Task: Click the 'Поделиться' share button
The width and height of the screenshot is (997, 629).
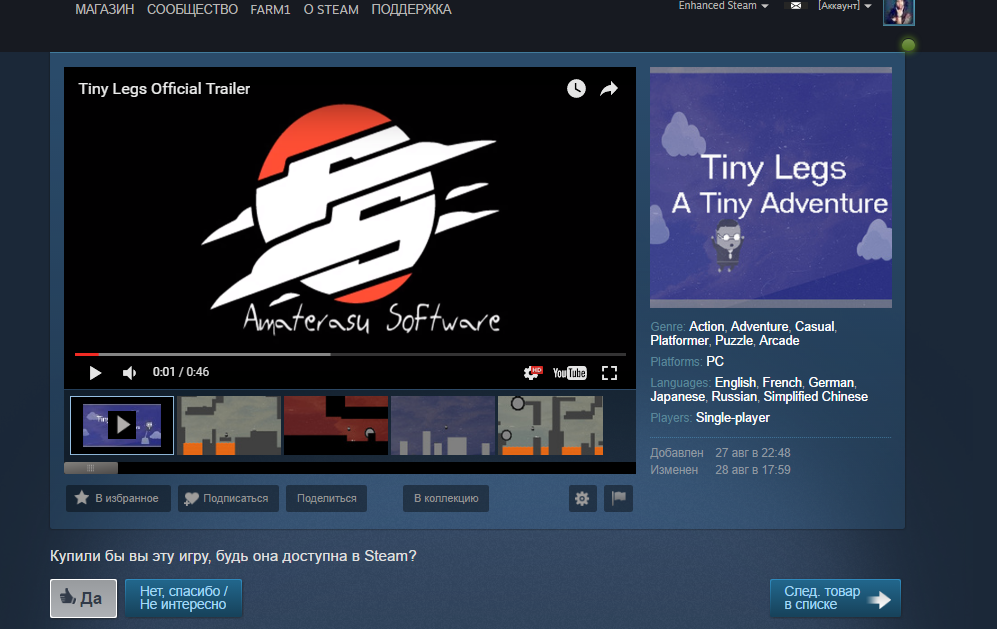Action: coord(326,498)
